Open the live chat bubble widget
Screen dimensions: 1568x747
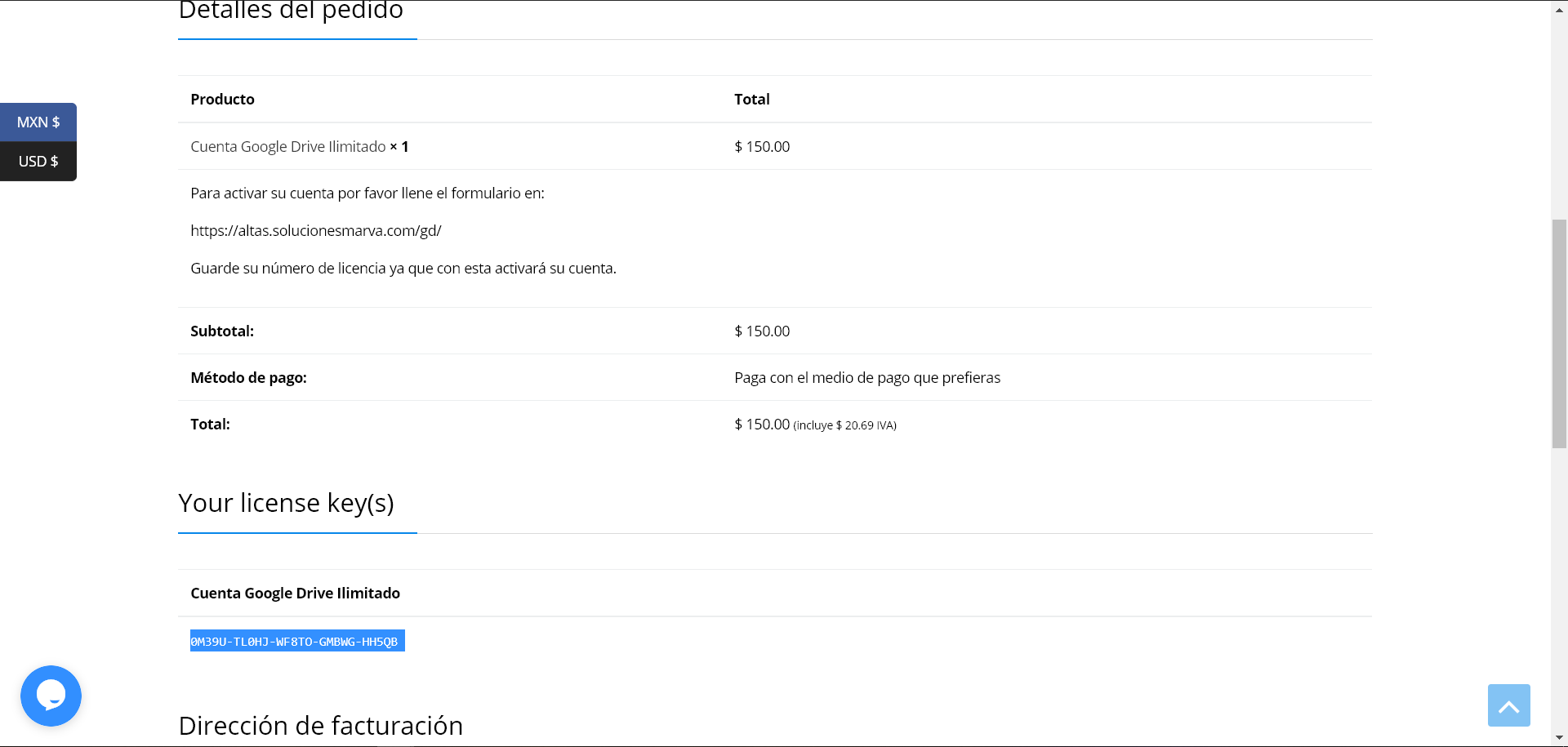pyautogui.click(x=51, y=696)
